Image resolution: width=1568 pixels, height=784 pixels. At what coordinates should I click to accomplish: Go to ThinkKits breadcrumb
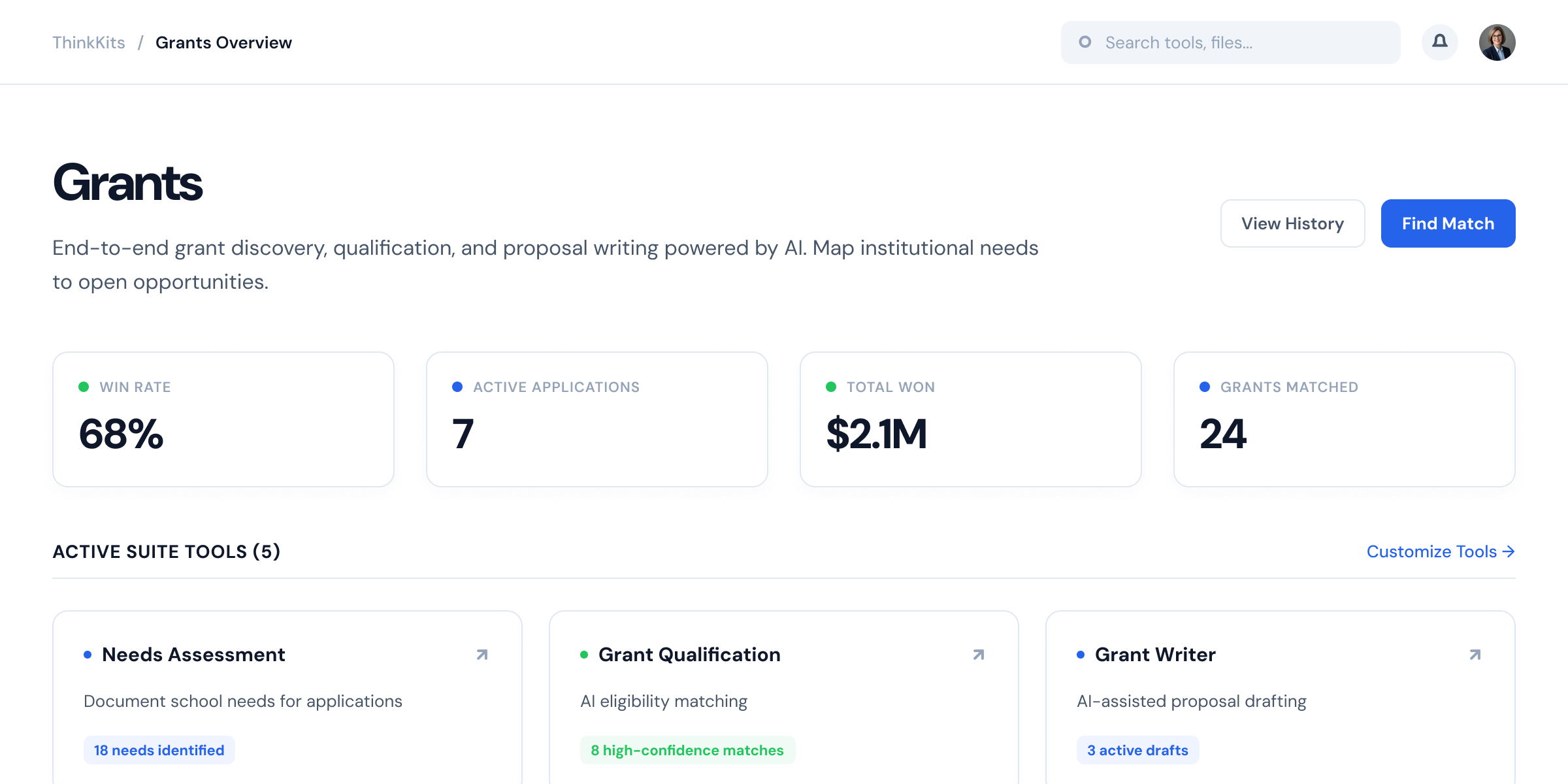tap(89, 42)
